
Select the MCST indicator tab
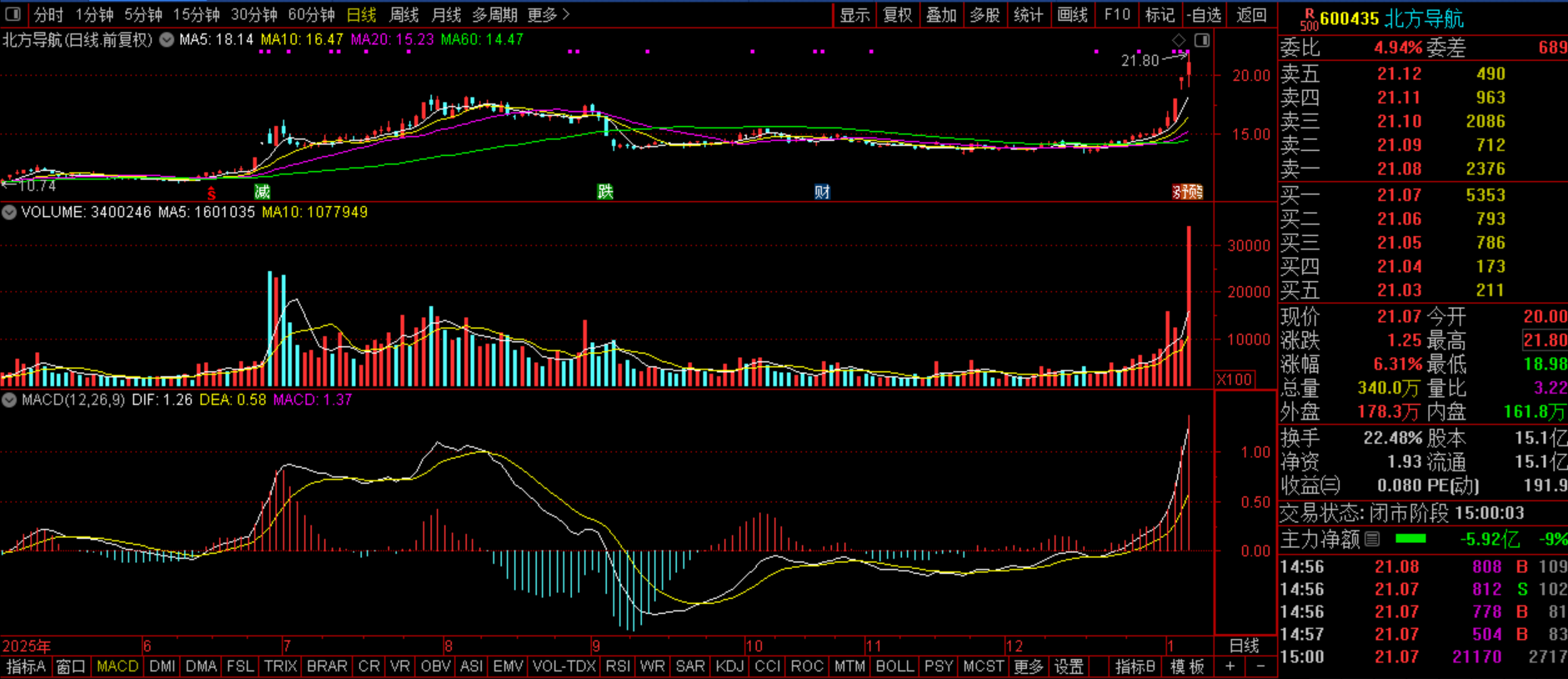coord(983,666)
